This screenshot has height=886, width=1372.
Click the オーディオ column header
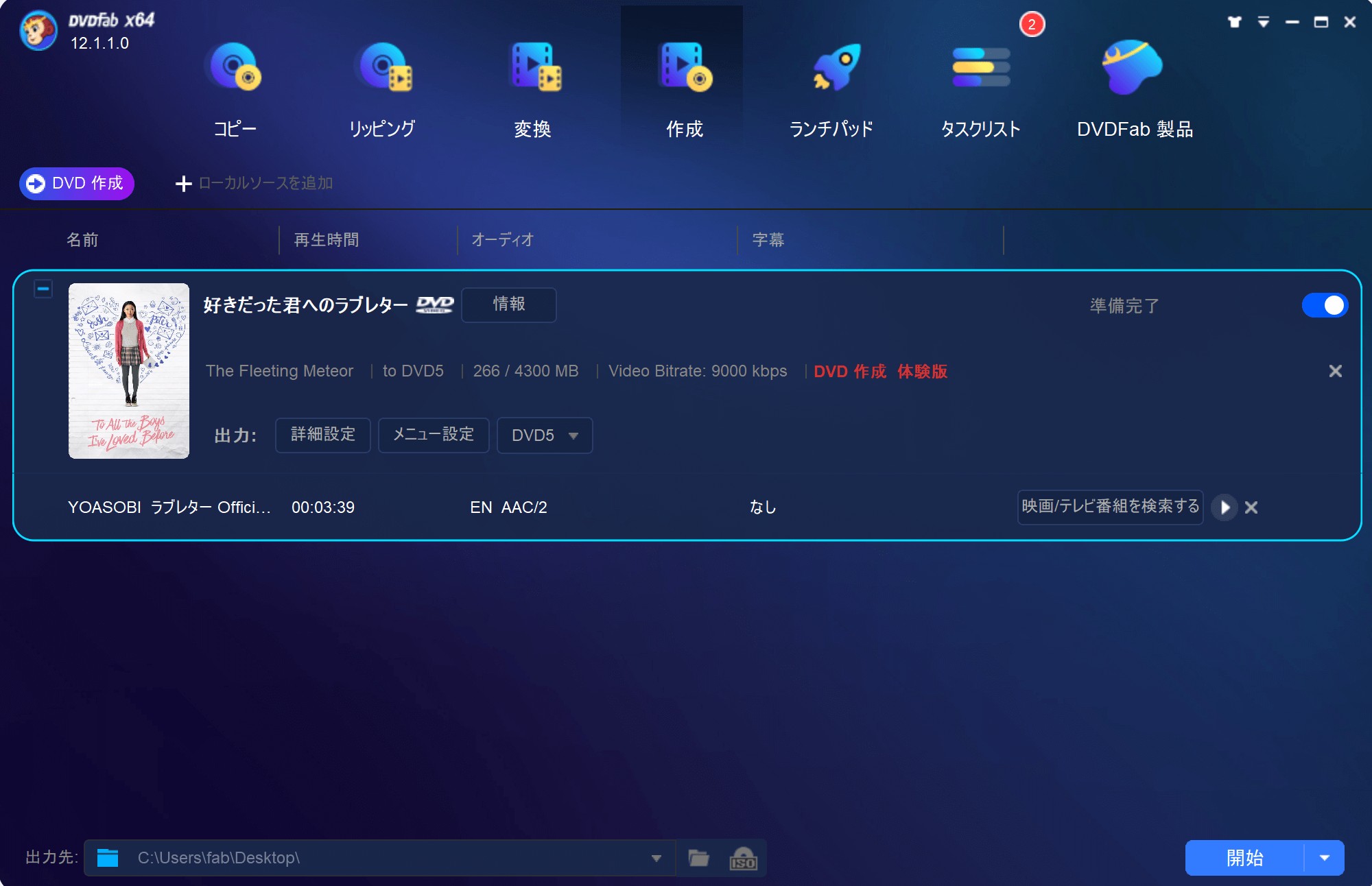pyautogui.click(x=503, y=240)
